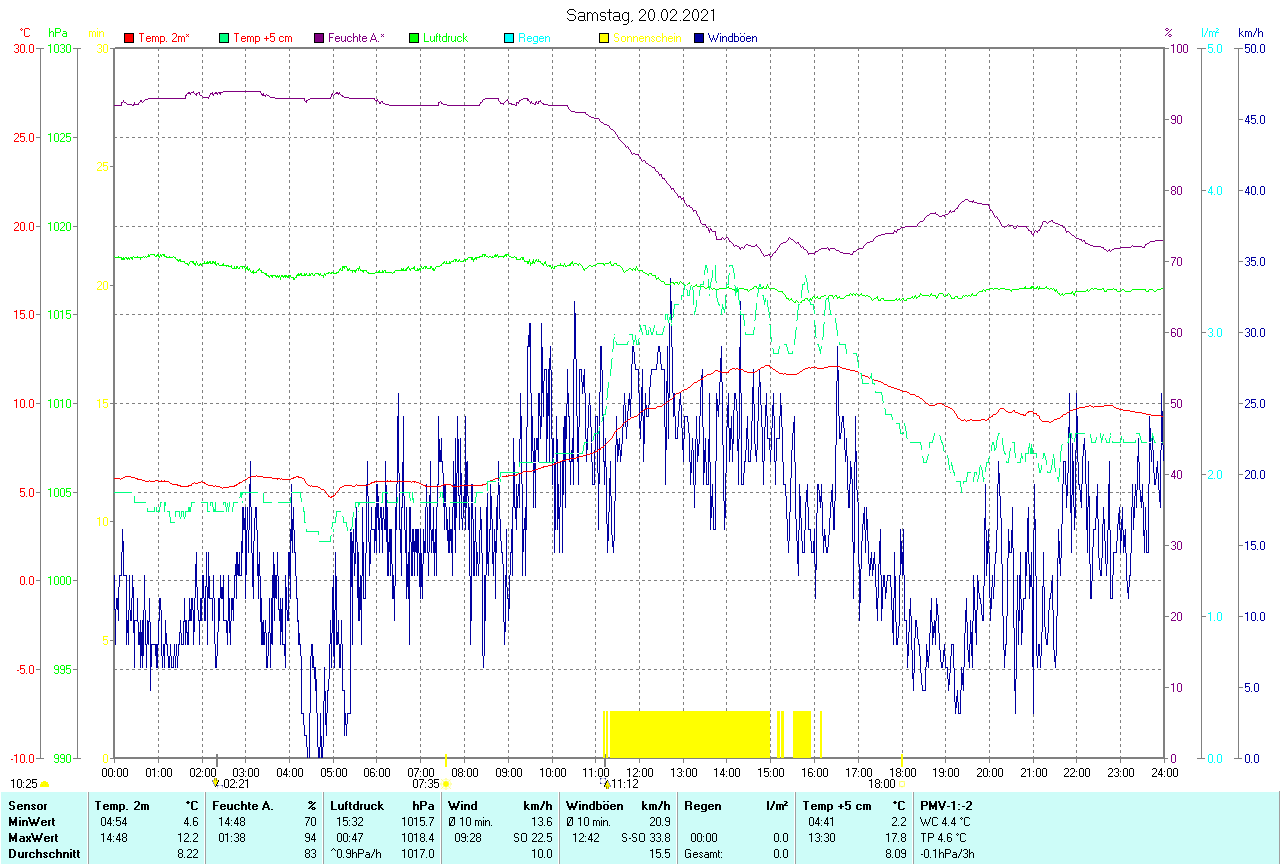Select the 'Feuchte A.*' legend label
This screenshot has width=1280, height=864.
coord(356,38)
